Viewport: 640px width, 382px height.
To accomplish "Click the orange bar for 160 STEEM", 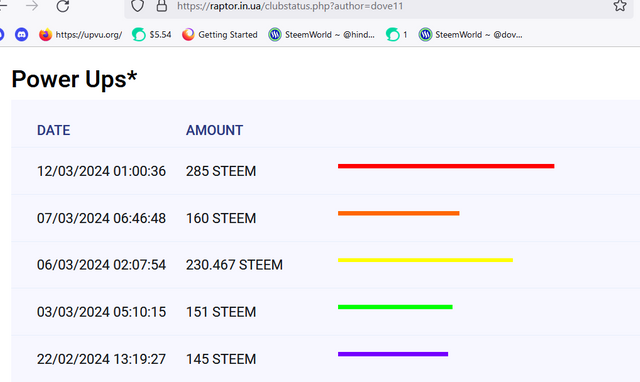I will click(399, 213).
